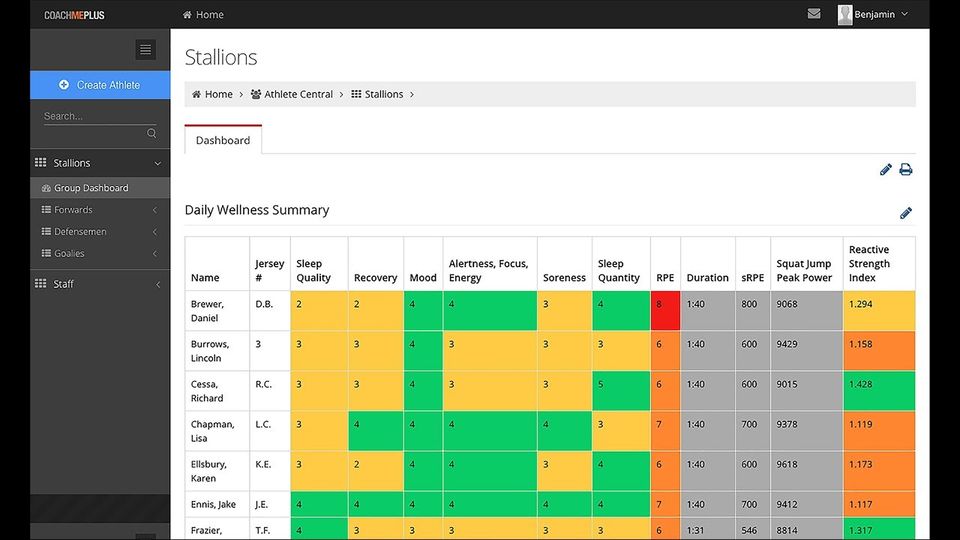Click the Stallions breadcrumb link
The height and width of the screenshot is (540, 960).
click(384, 94)
